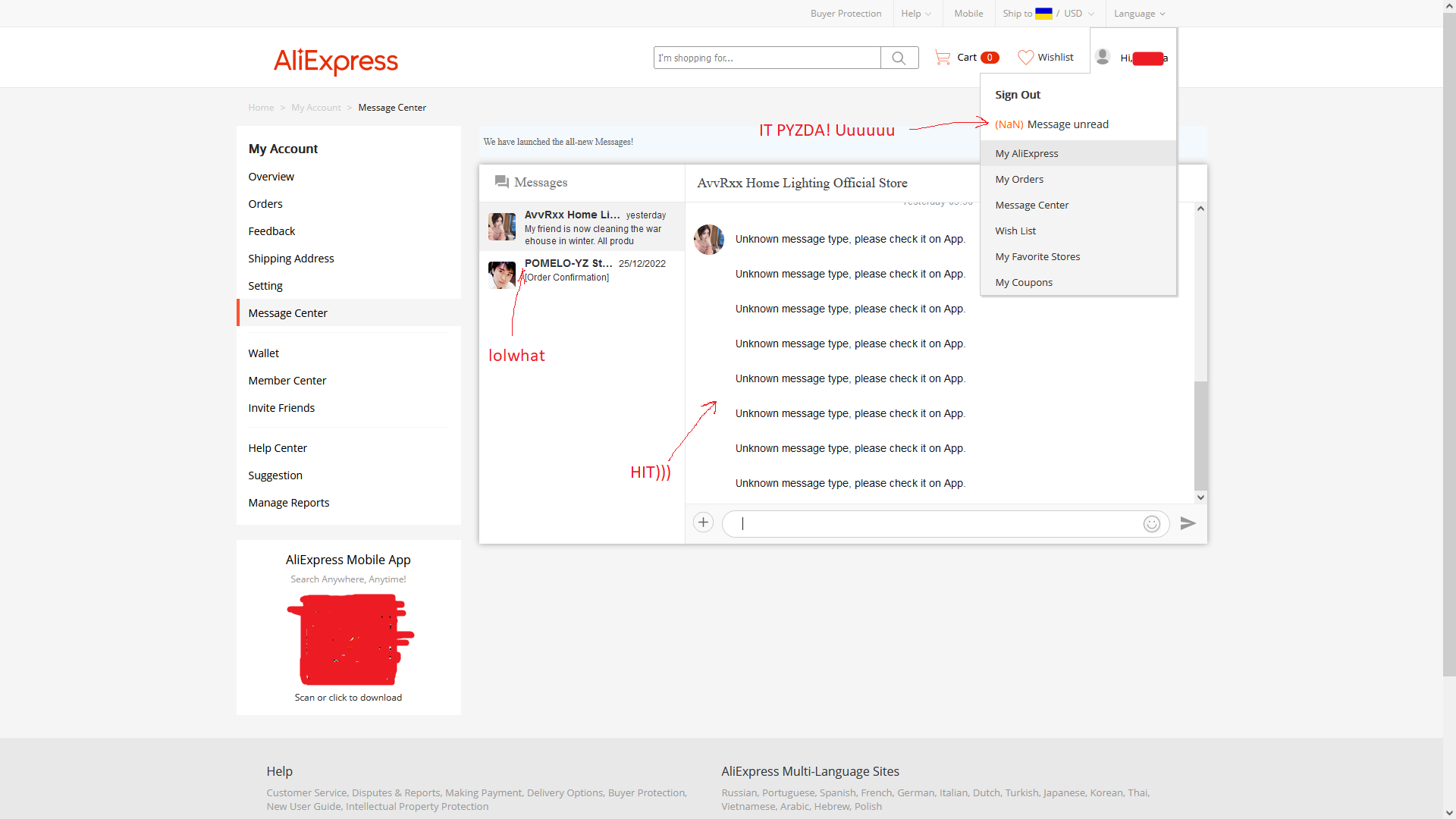Open the emoji picker smiley icon

point(1151,524)
